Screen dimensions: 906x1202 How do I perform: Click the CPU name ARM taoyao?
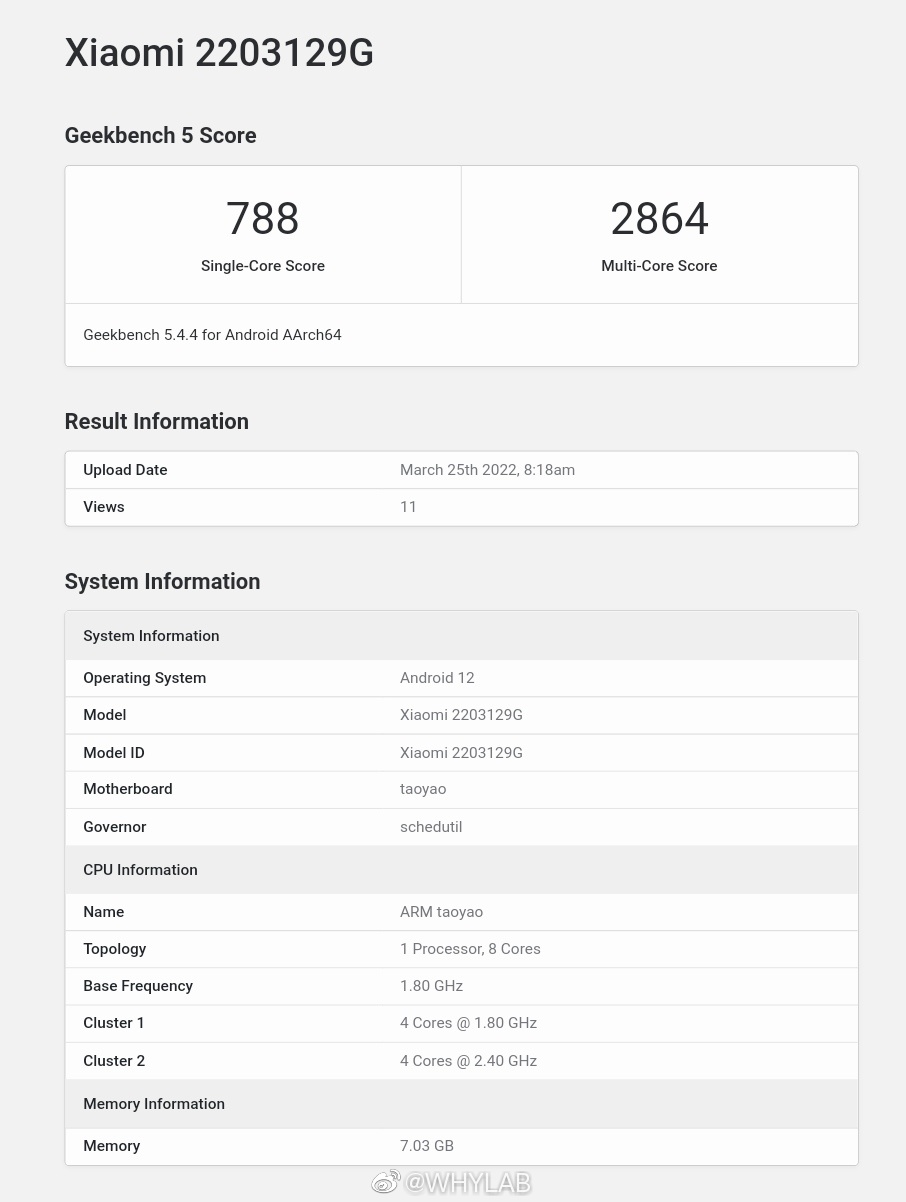(x=441, y=912)
